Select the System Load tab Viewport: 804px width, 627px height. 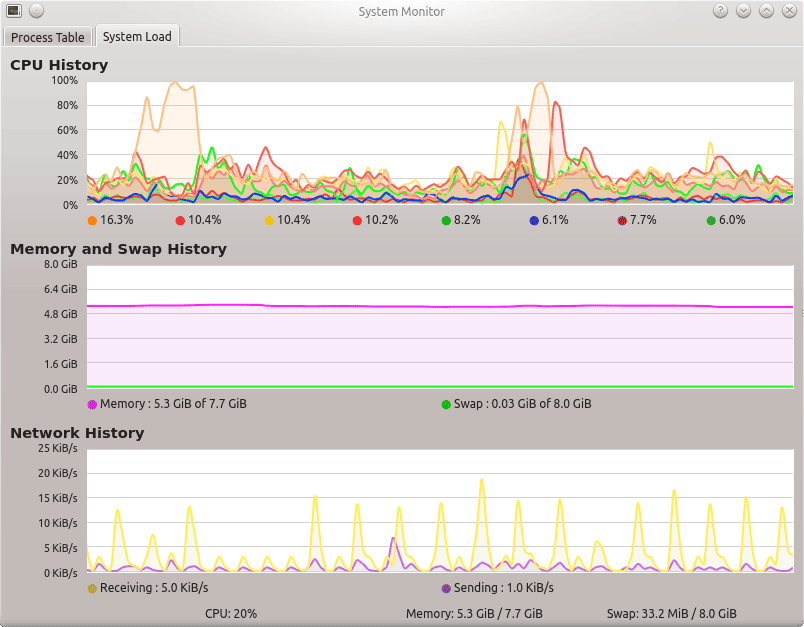point(137,37)
